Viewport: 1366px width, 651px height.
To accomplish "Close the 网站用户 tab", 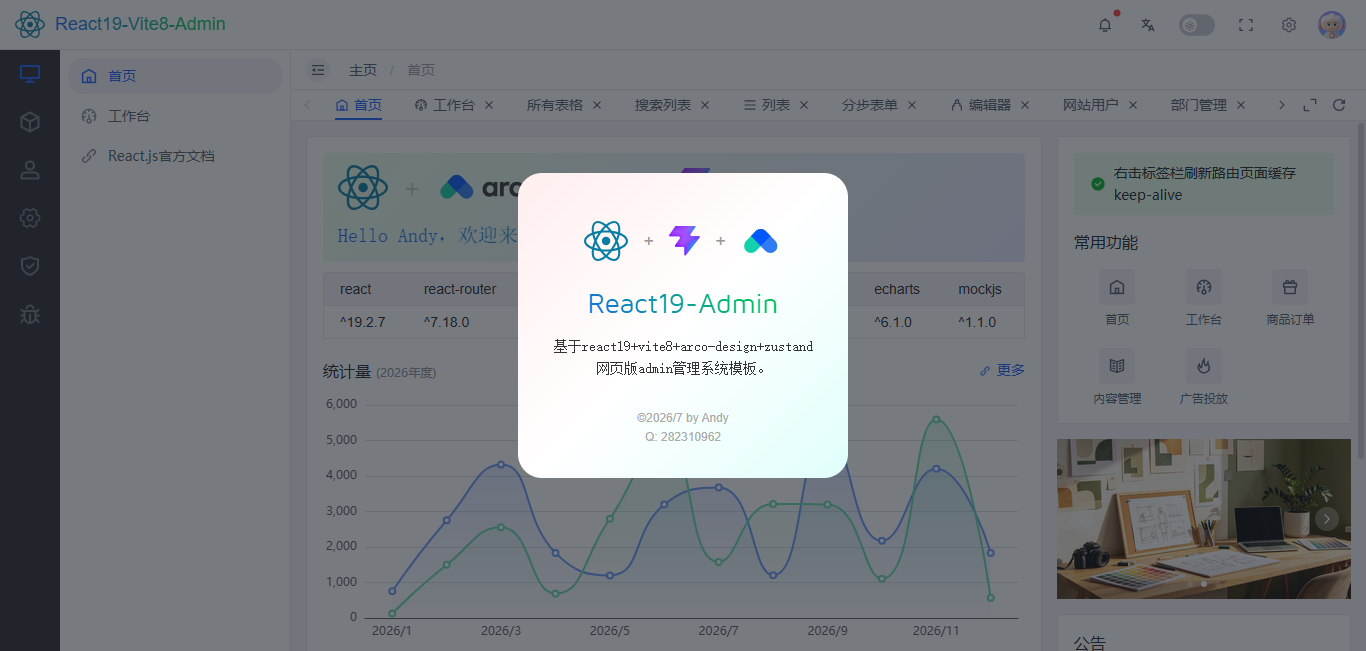I will click(1133, 105).
